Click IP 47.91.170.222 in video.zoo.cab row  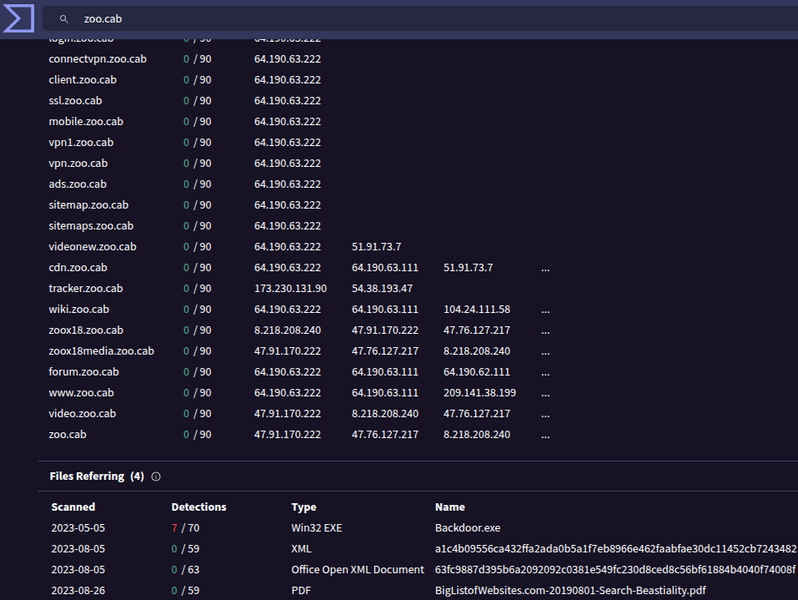(288, 414)
